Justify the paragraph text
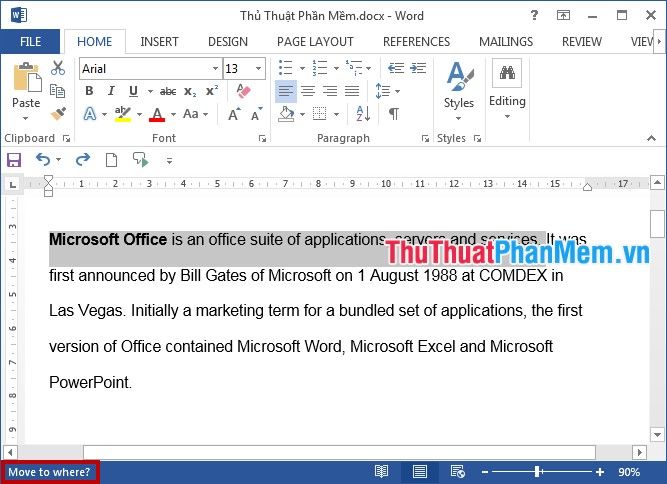 click(x=352, y=91)
